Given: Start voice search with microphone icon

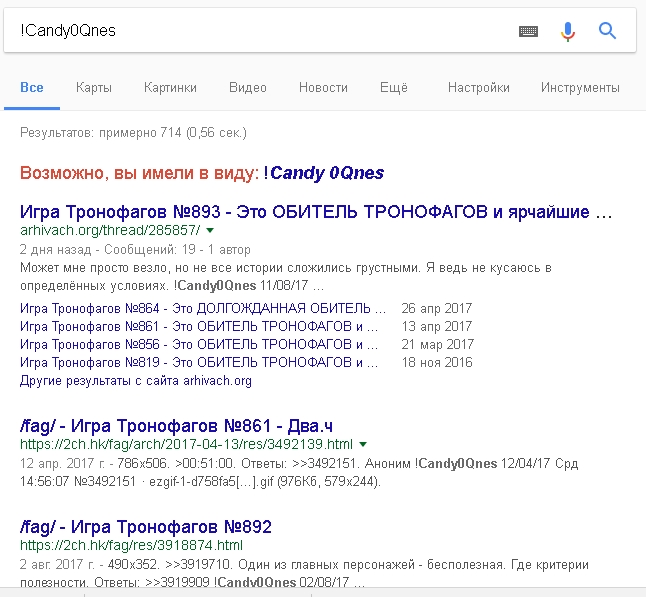Looking at the screenshot, I should tap(568, 31).
